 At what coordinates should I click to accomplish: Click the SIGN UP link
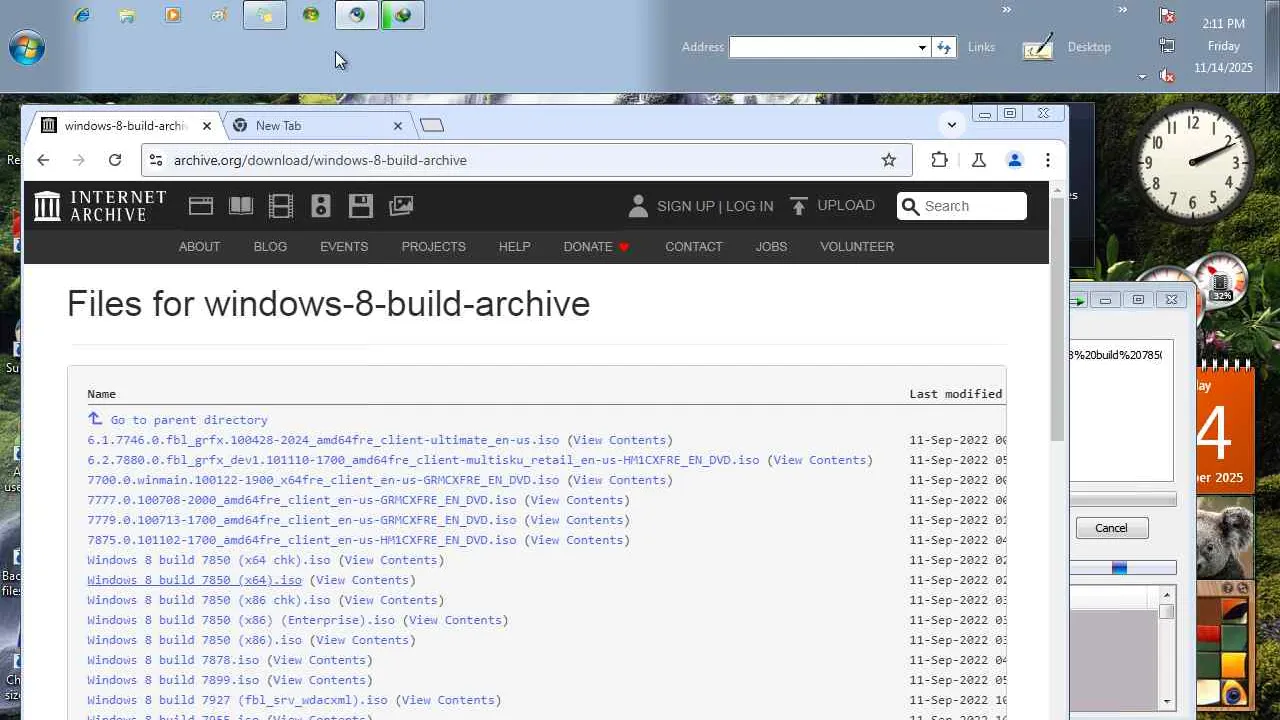click(x=685, y=206)
